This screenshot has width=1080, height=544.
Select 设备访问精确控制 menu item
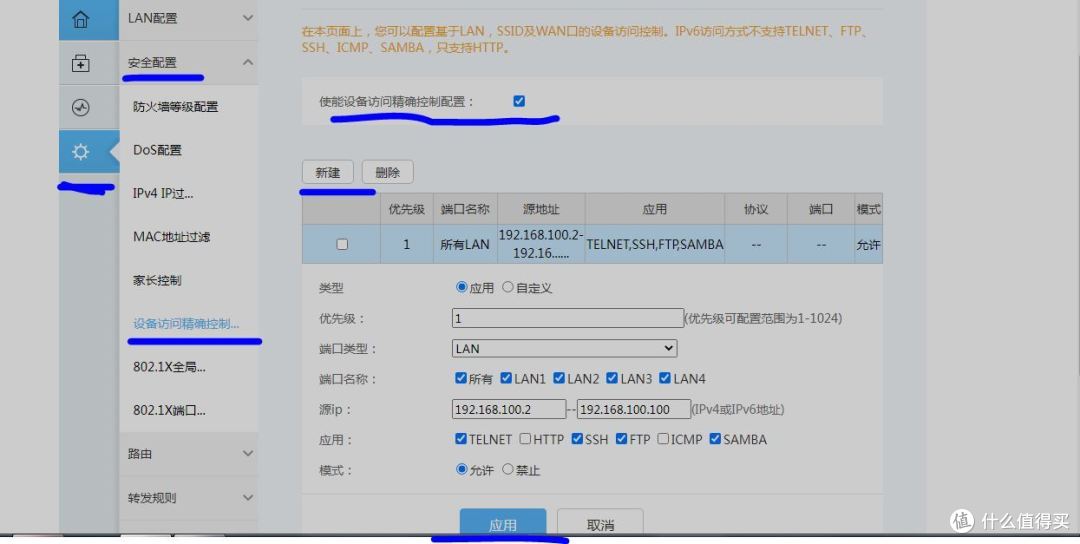(x=186, y=324)
